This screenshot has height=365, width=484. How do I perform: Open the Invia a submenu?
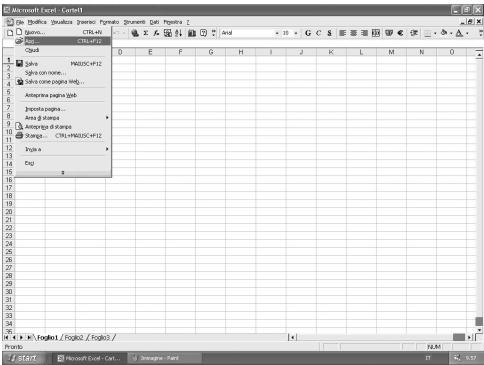click(63, 149)
